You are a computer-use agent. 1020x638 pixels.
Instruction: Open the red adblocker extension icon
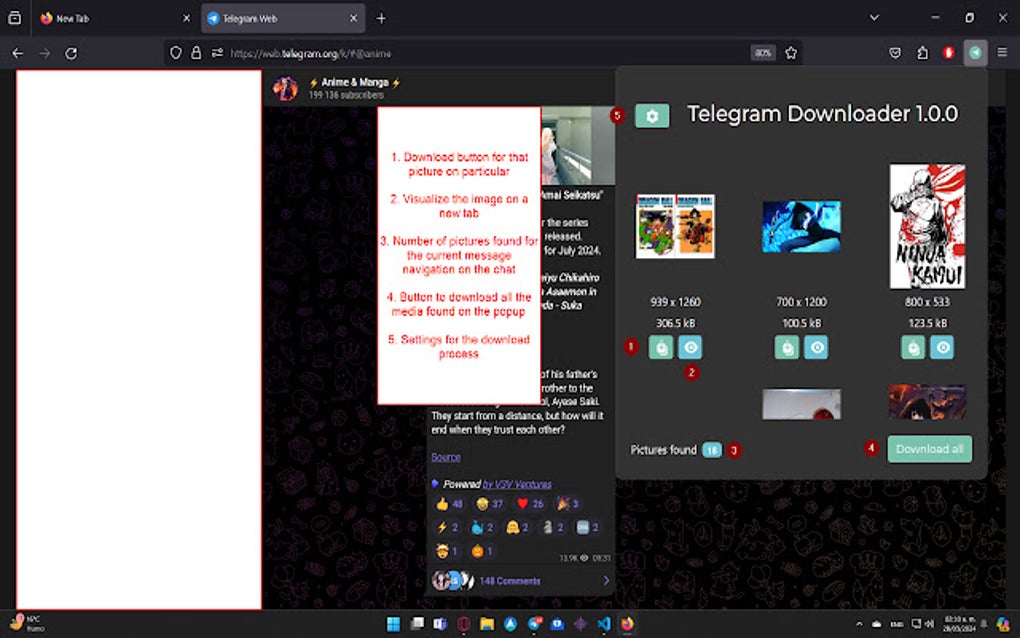[x=948, y=53]
